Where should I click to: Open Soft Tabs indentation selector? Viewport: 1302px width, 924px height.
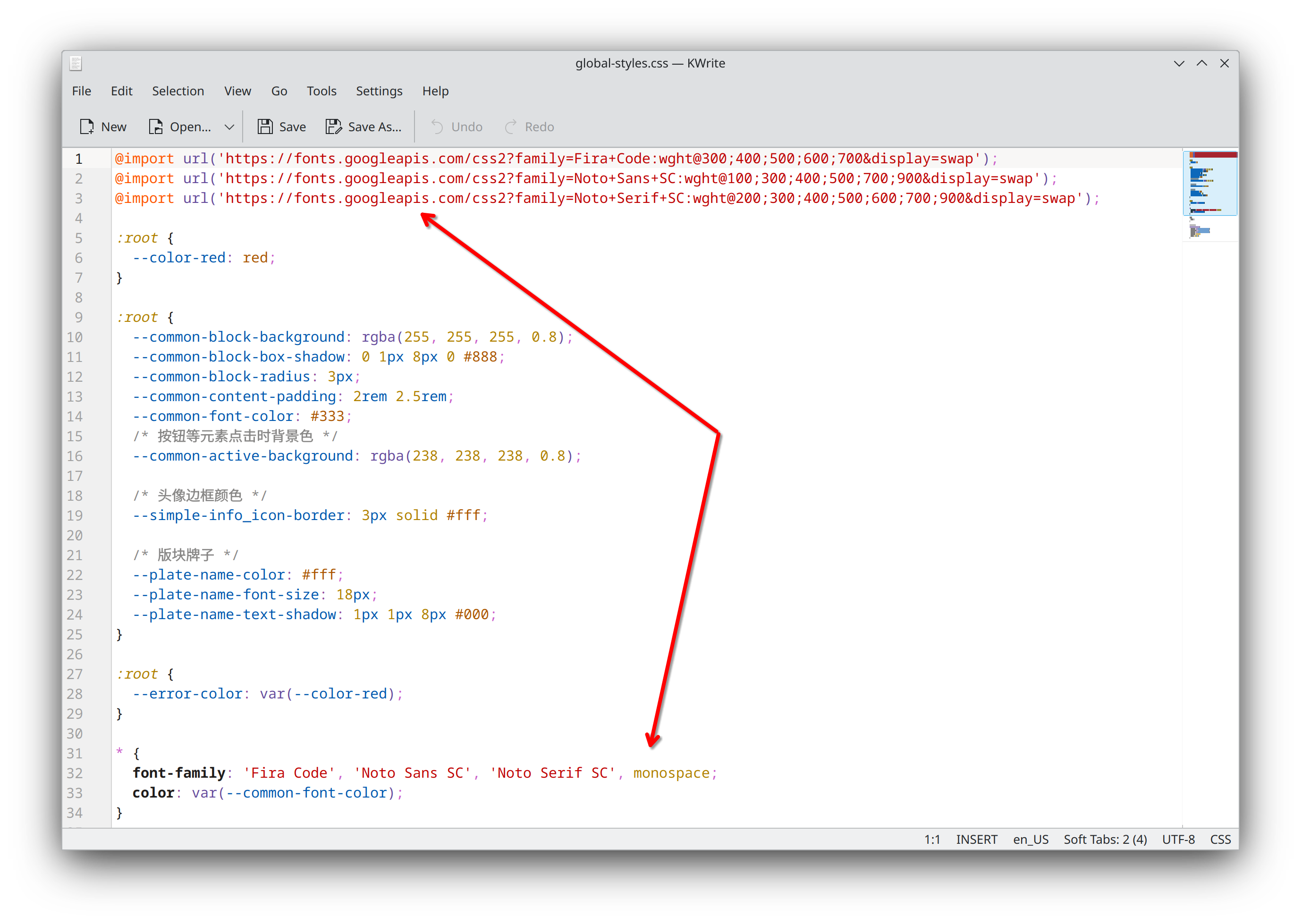pyautogui.click(x=1105, y=839)
